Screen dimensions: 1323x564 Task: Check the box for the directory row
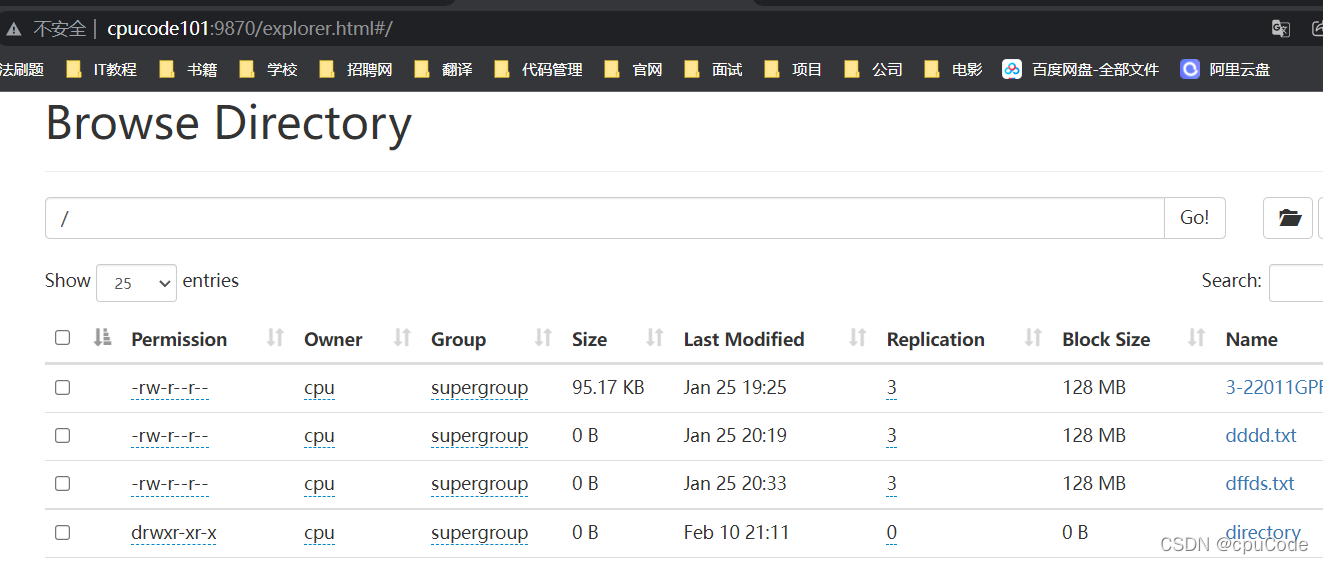[x=62, y=532]
